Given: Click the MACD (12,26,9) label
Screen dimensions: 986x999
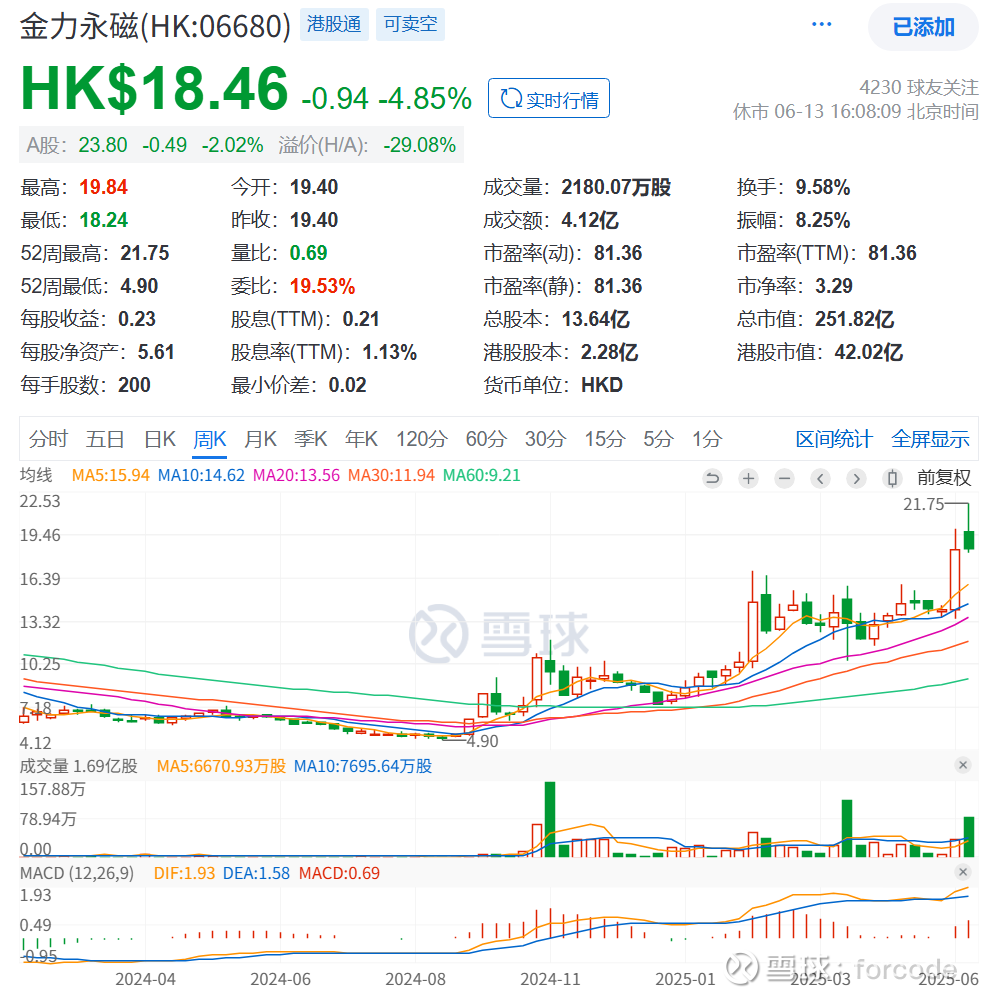Looking at the screenshot, I should coord(77,873).
